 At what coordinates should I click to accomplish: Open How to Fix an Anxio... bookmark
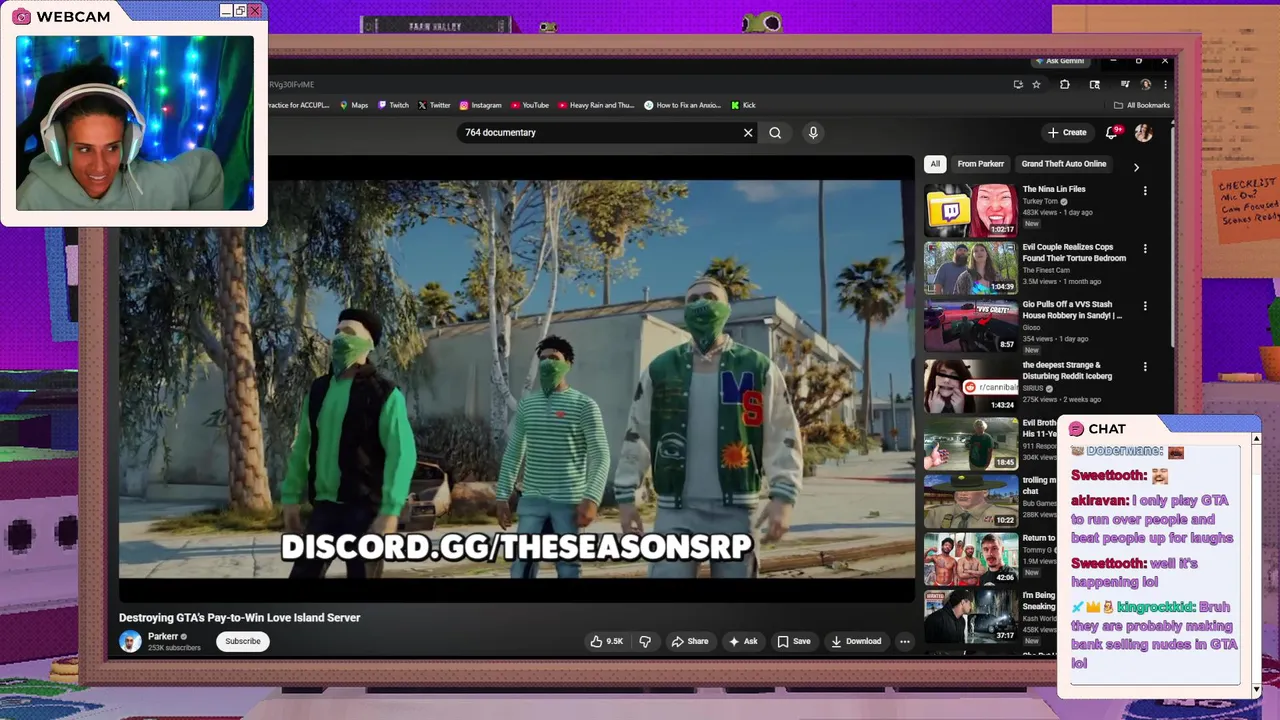tap(683, 105)
